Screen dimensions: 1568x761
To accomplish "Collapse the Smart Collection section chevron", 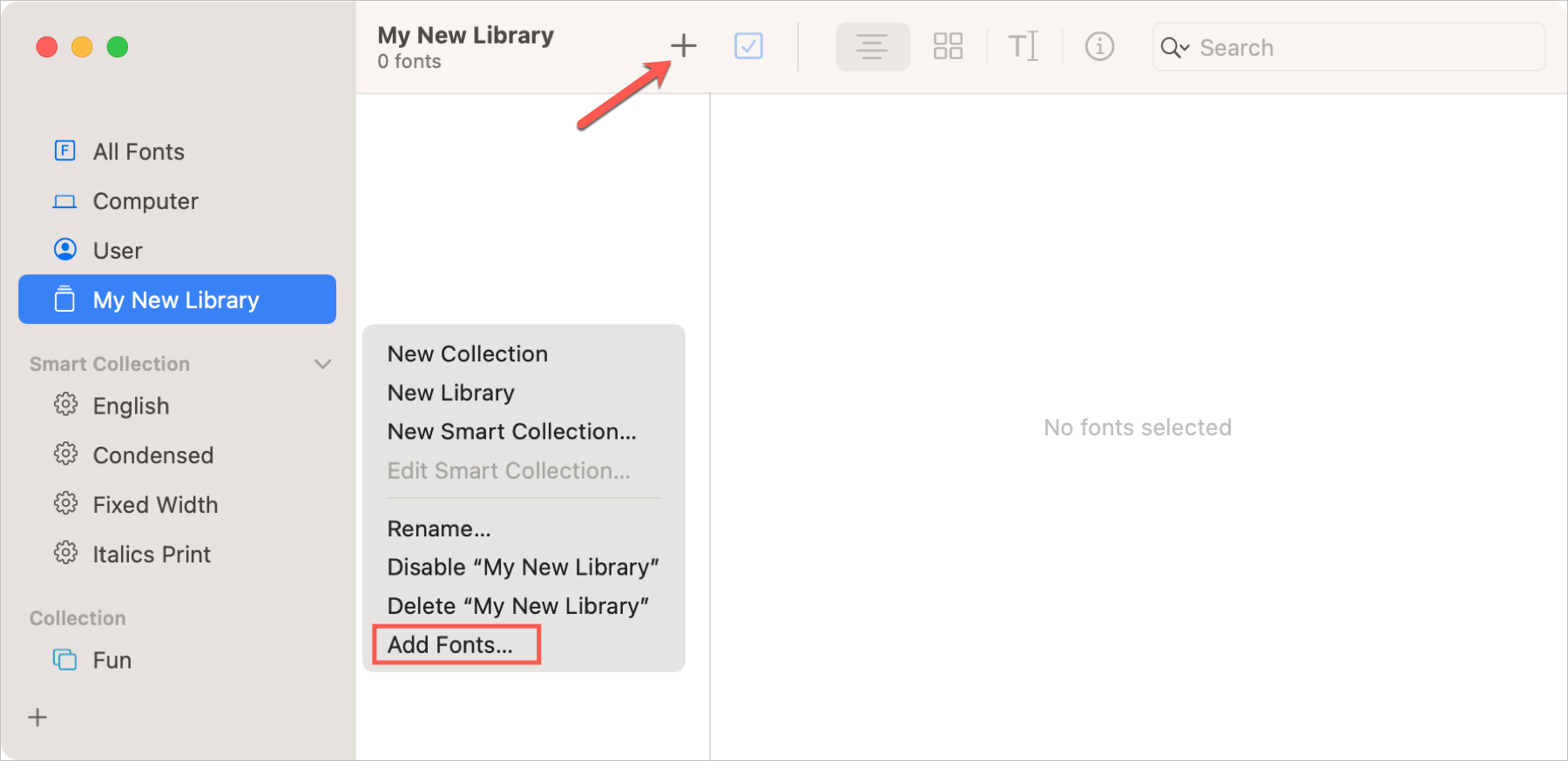I will pos(323,364).
